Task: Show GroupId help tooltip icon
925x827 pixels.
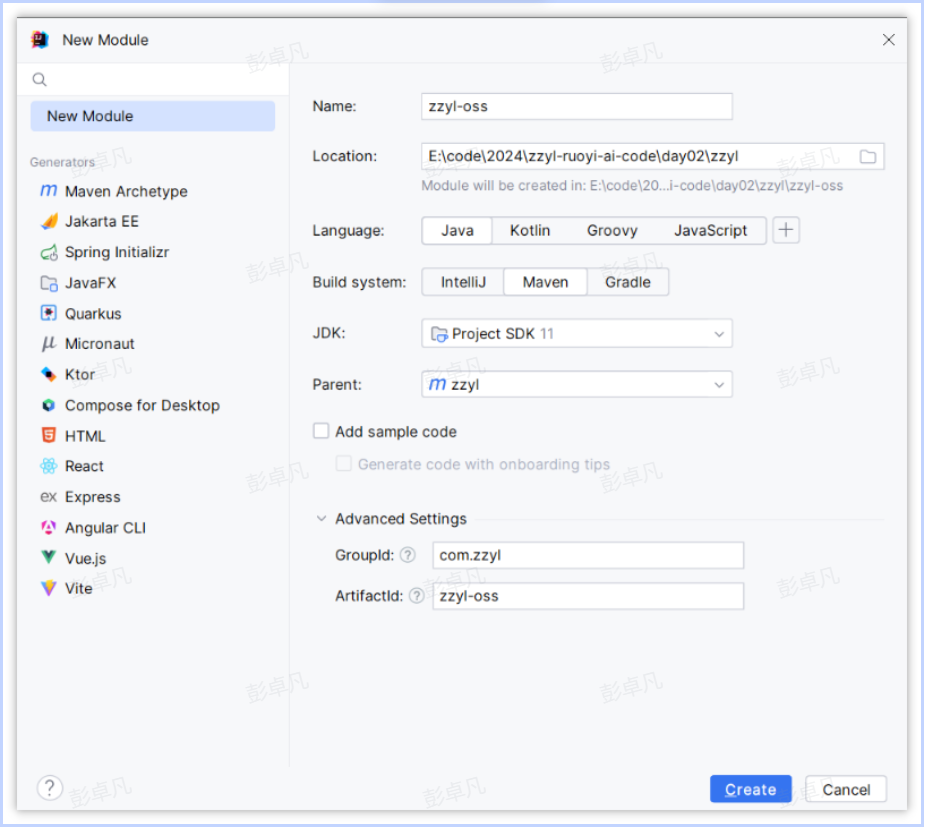Action: 408,555
